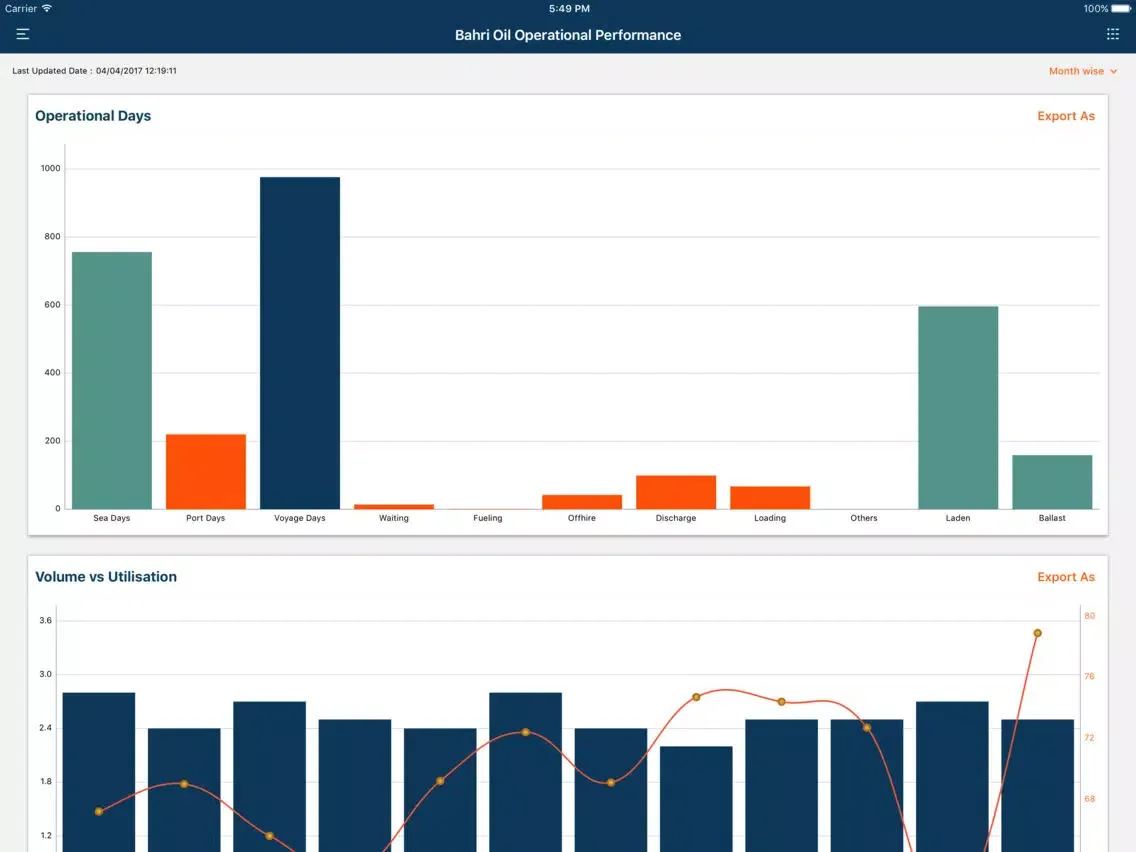
Task: Tap the 5:49 PM clock
Action: (569, 9)
